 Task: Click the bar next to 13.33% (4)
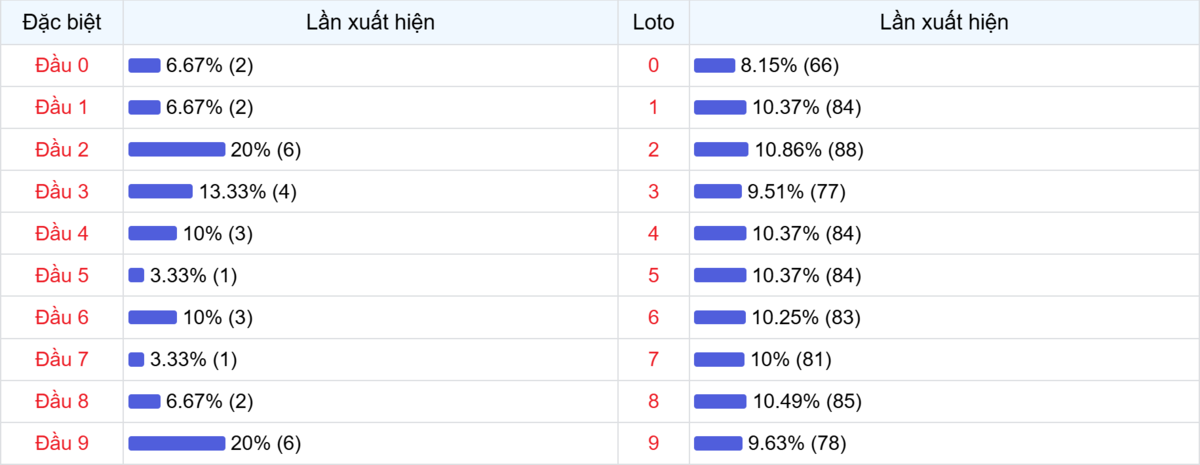160,191
